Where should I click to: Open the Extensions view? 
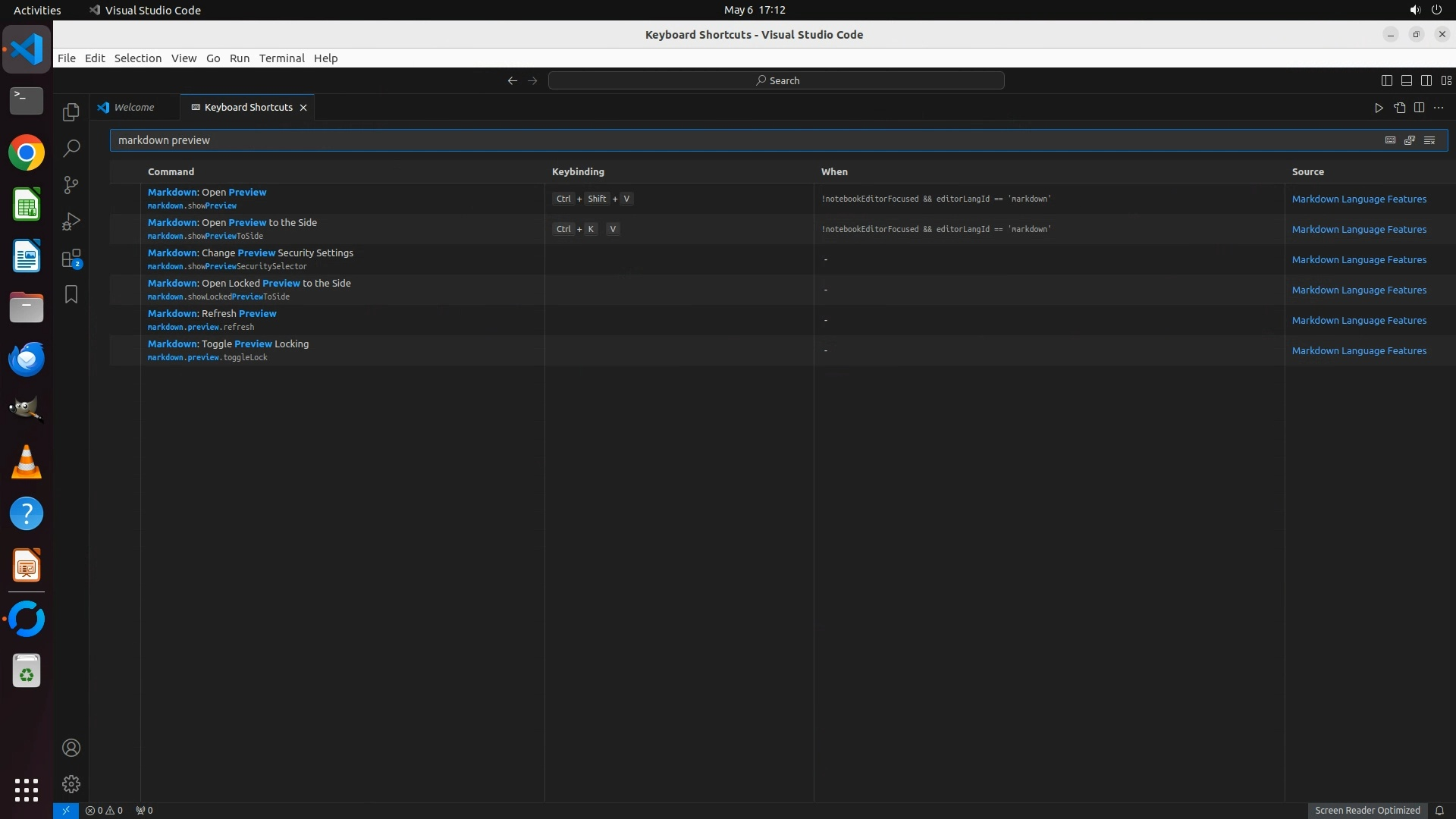71,259
